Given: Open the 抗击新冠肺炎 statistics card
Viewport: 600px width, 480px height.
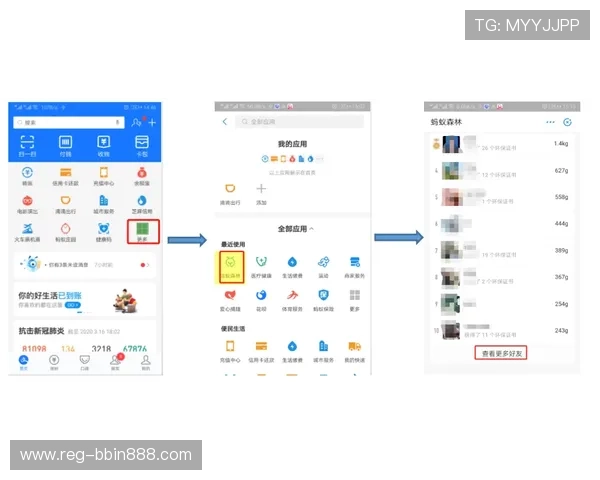Looking at the screenshot, I should tap(85, 337).
